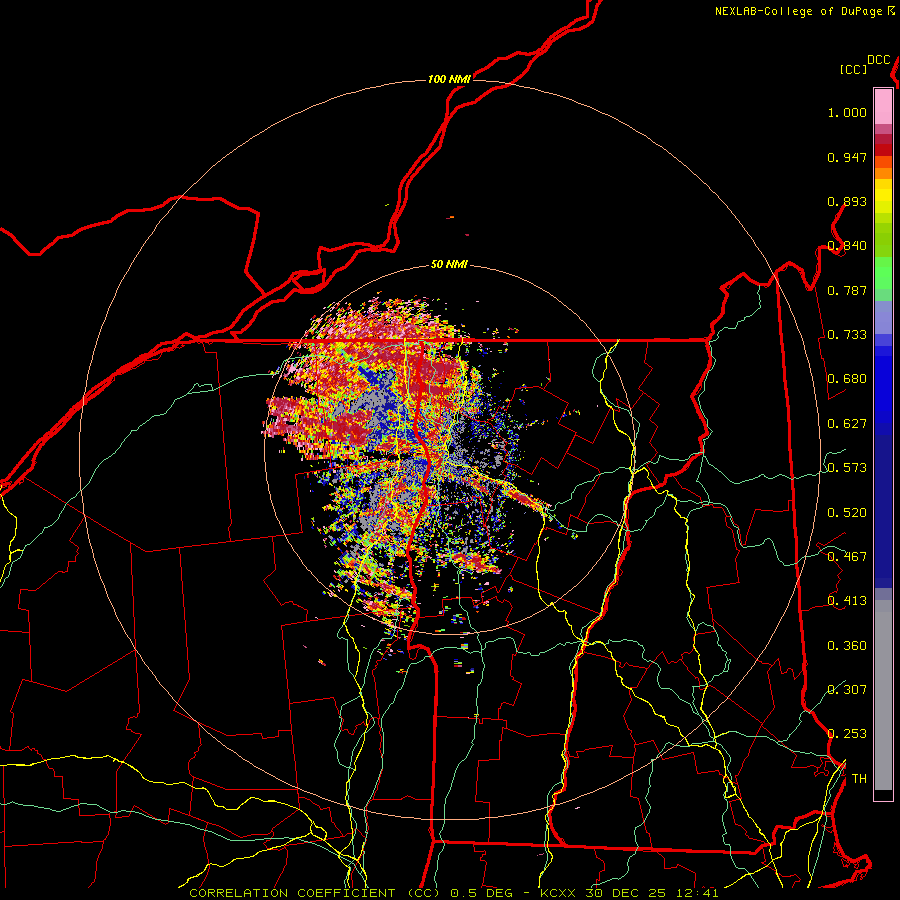Click the 100 NMI range ring label

pos(449,79)
